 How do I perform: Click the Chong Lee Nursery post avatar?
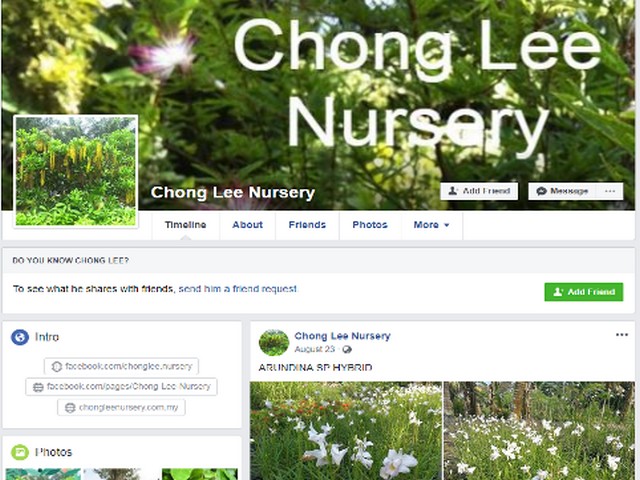[x=274, y=342]
